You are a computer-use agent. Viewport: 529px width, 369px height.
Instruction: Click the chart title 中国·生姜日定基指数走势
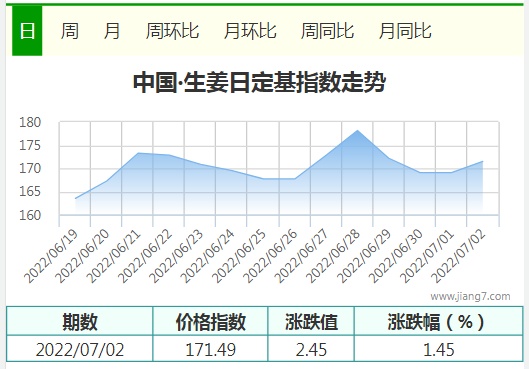point(259,82)
